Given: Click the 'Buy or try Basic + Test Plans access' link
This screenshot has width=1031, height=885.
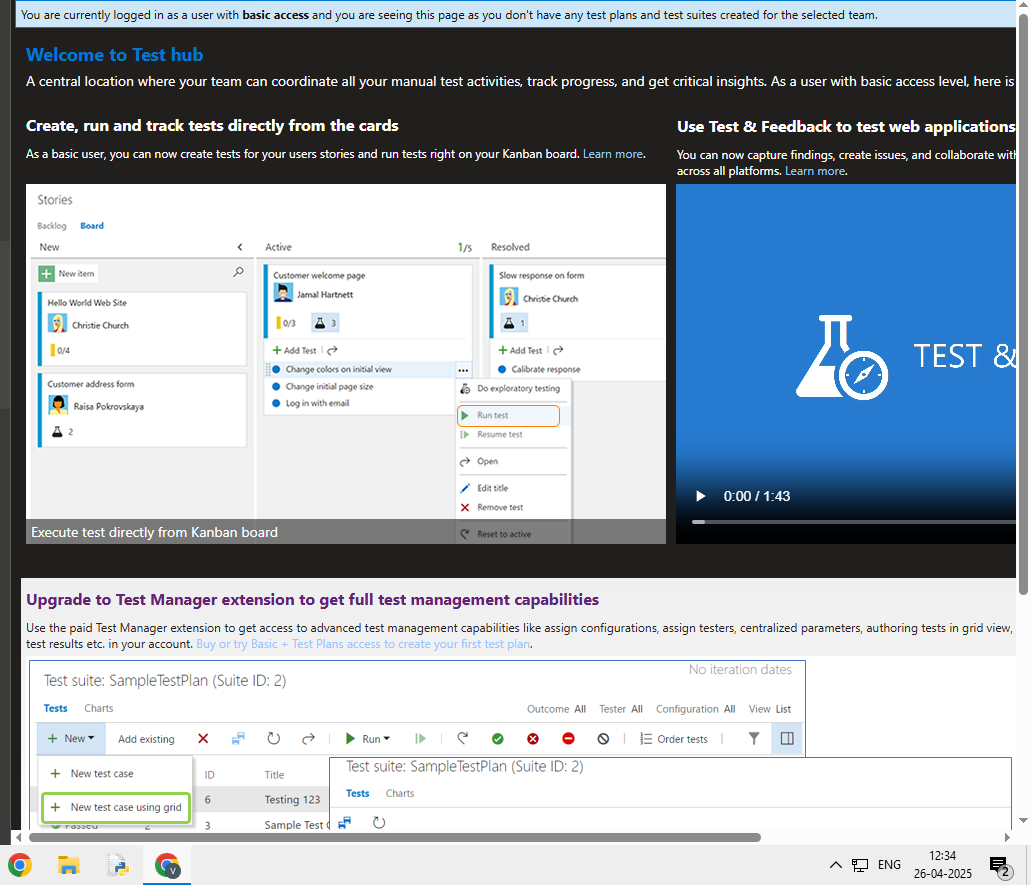Looking at the screenshot, I should click(x=363, y=644).
